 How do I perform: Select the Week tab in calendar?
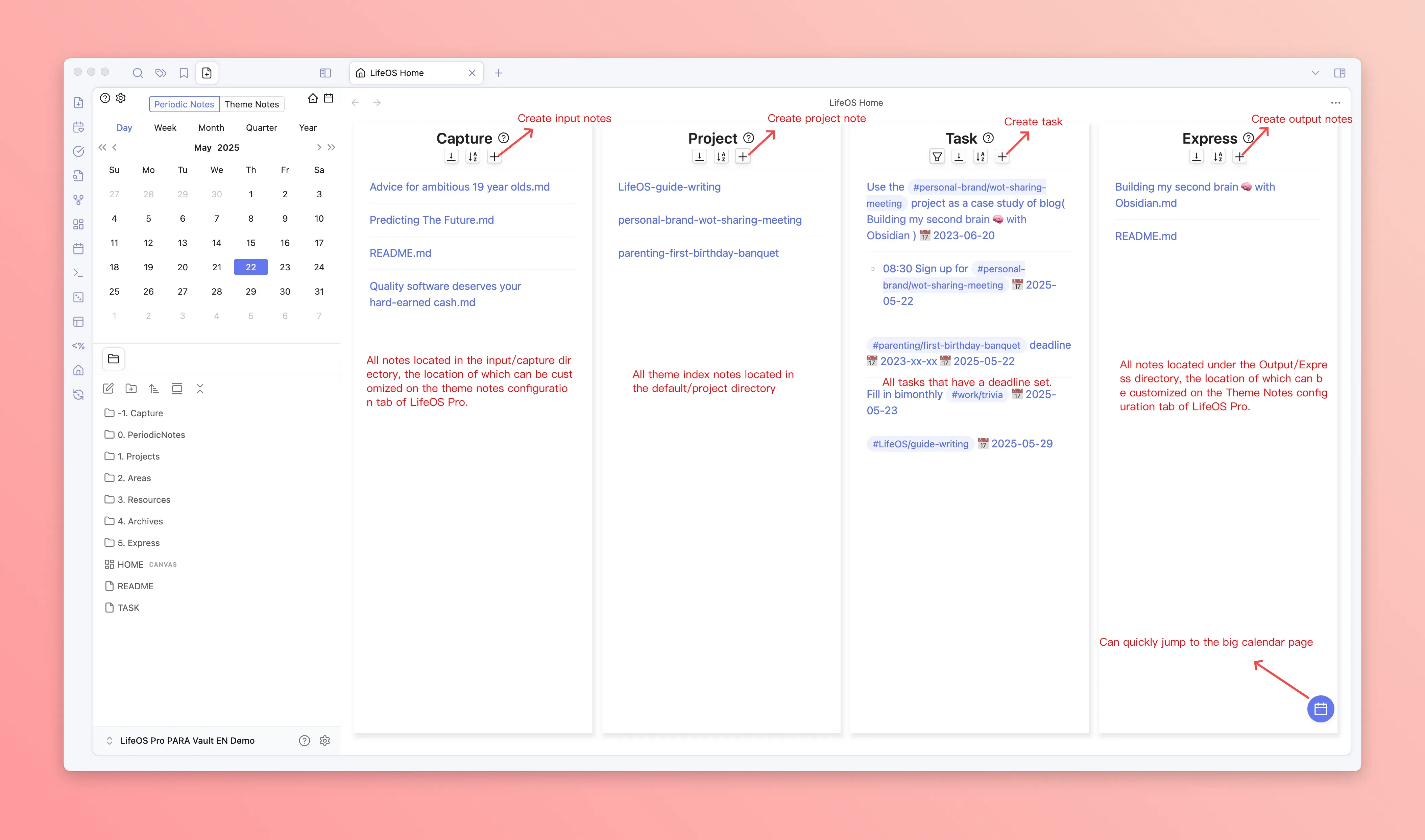click(165, 128)
